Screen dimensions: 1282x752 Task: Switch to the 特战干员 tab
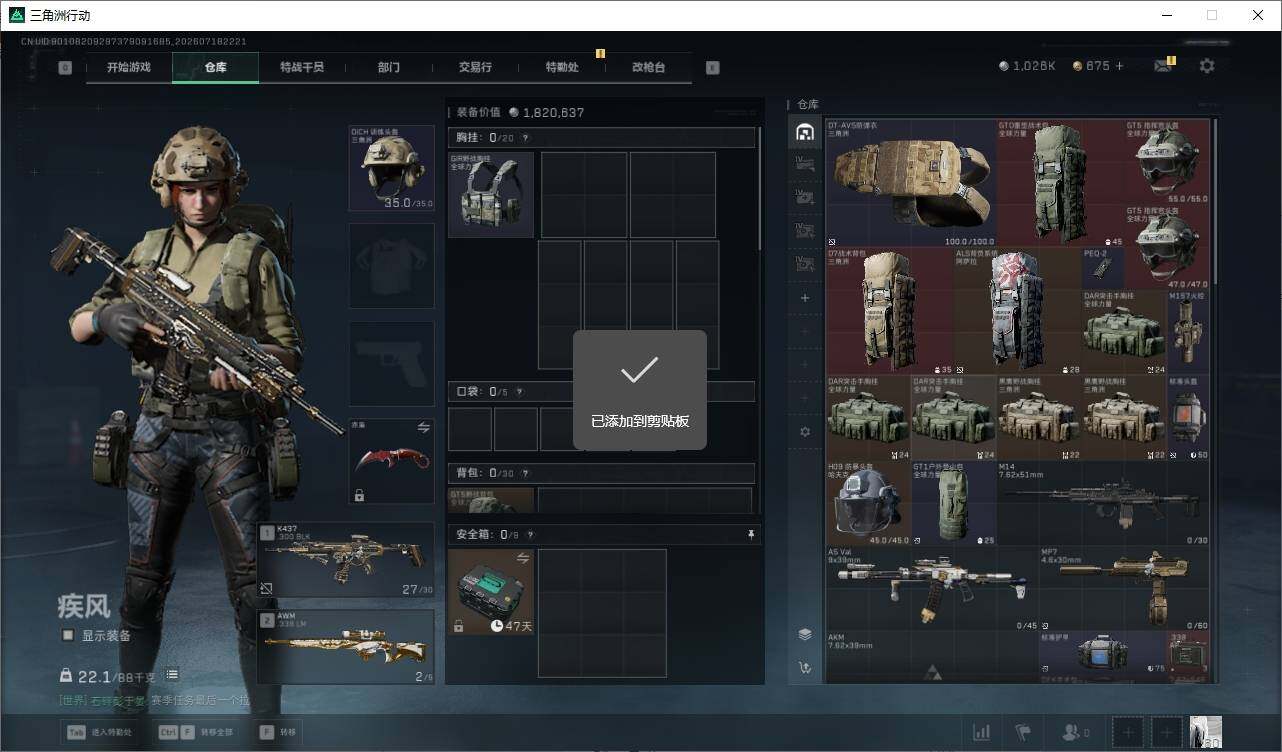pos(302,67)
